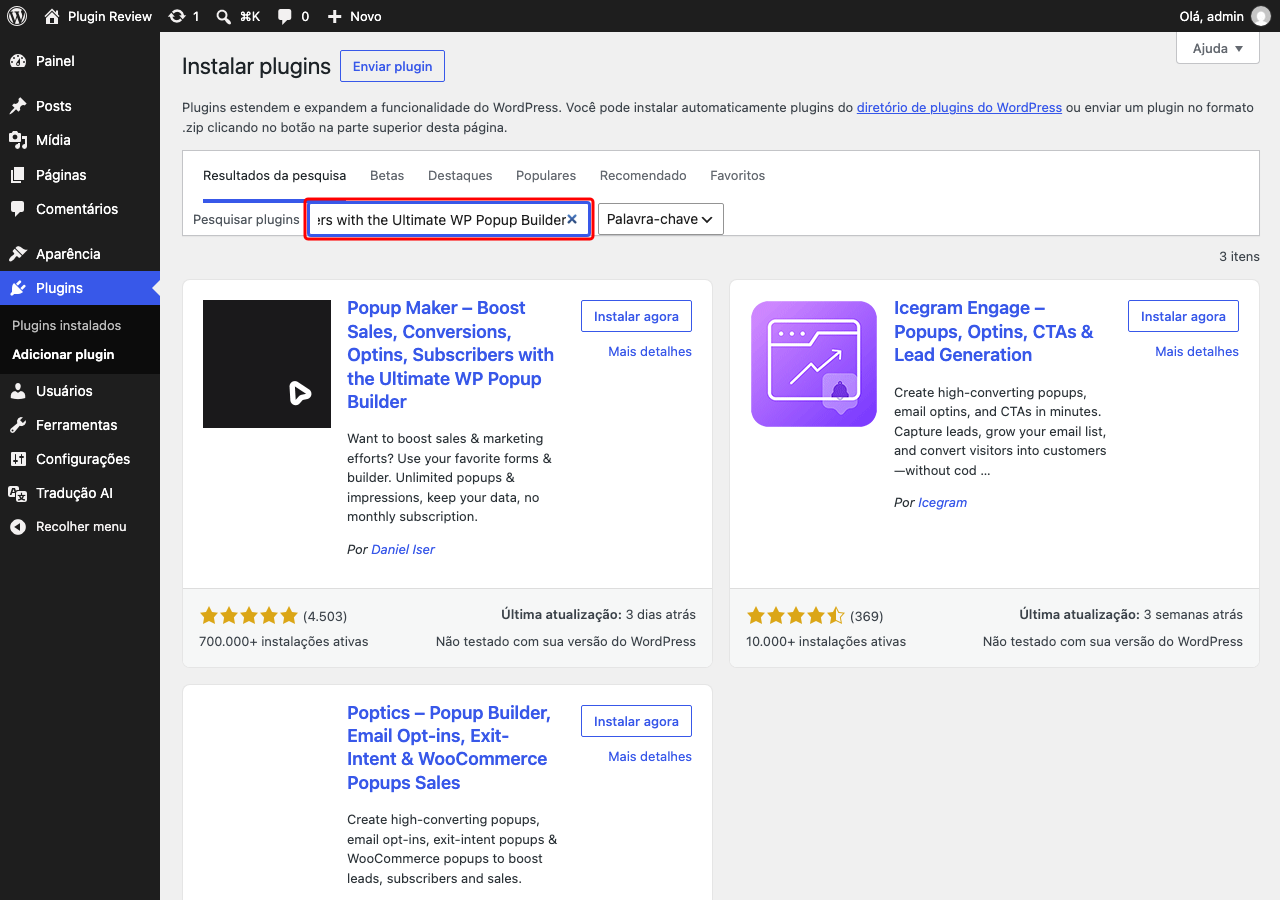
Task: Open the Icegram Engage plugin title link
Action: click(994, 332)
